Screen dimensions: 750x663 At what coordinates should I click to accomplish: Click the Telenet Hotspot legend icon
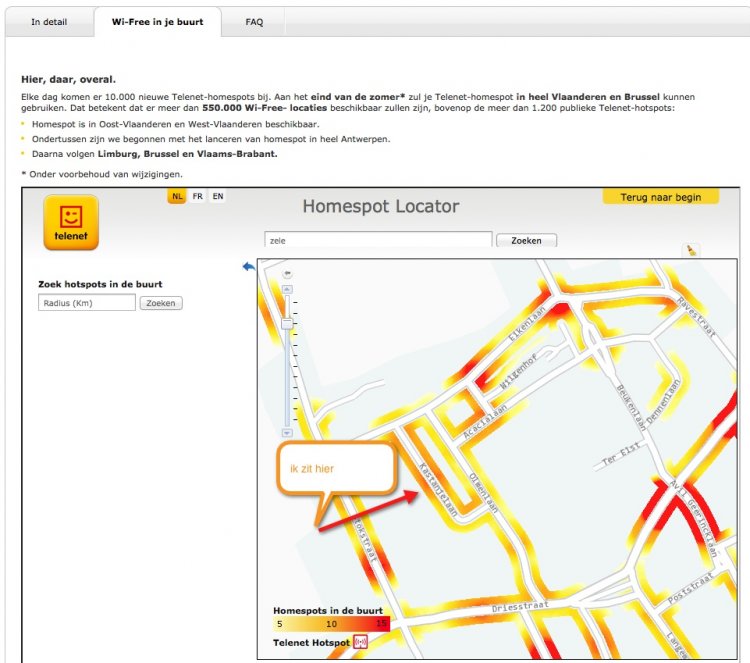360,642
